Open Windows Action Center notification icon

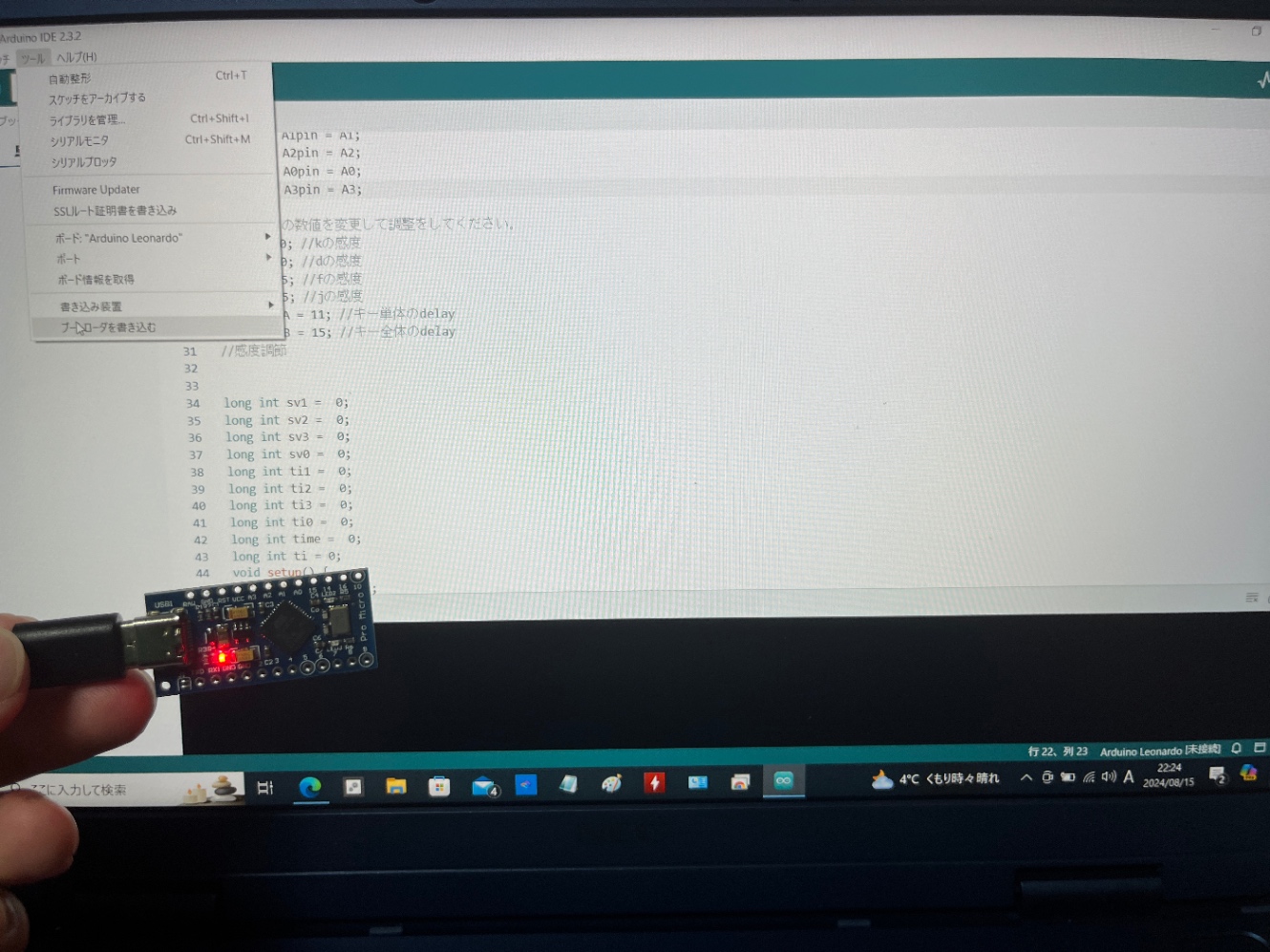pos(1217,774)
